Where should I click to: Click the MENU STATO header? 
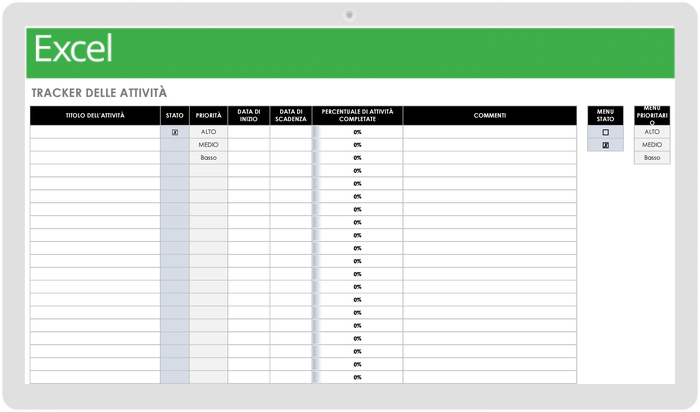point(605,116)
